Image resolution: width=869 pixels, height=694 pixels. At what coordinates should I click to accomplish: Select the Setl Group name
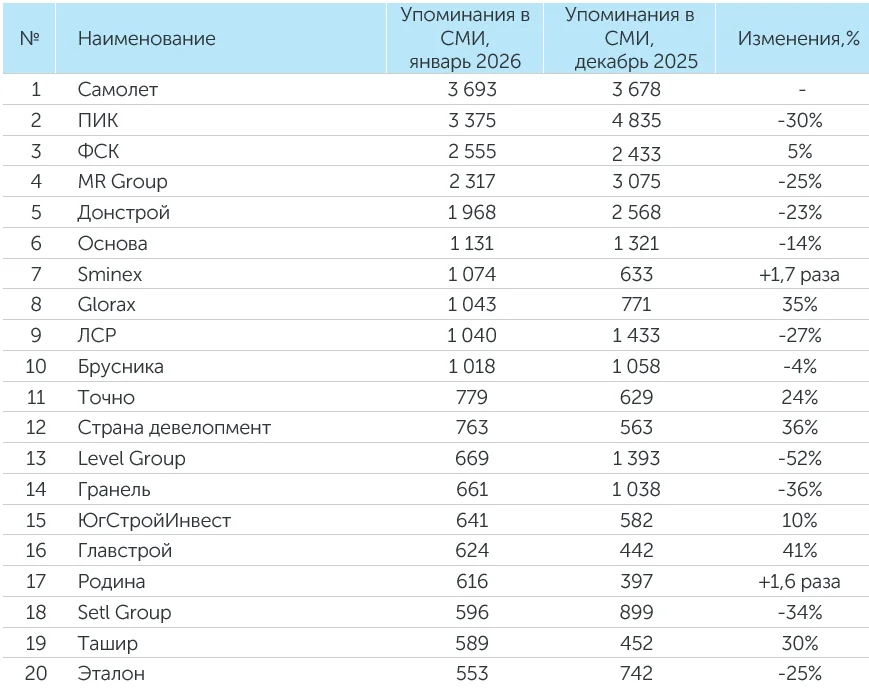(124, 612)
